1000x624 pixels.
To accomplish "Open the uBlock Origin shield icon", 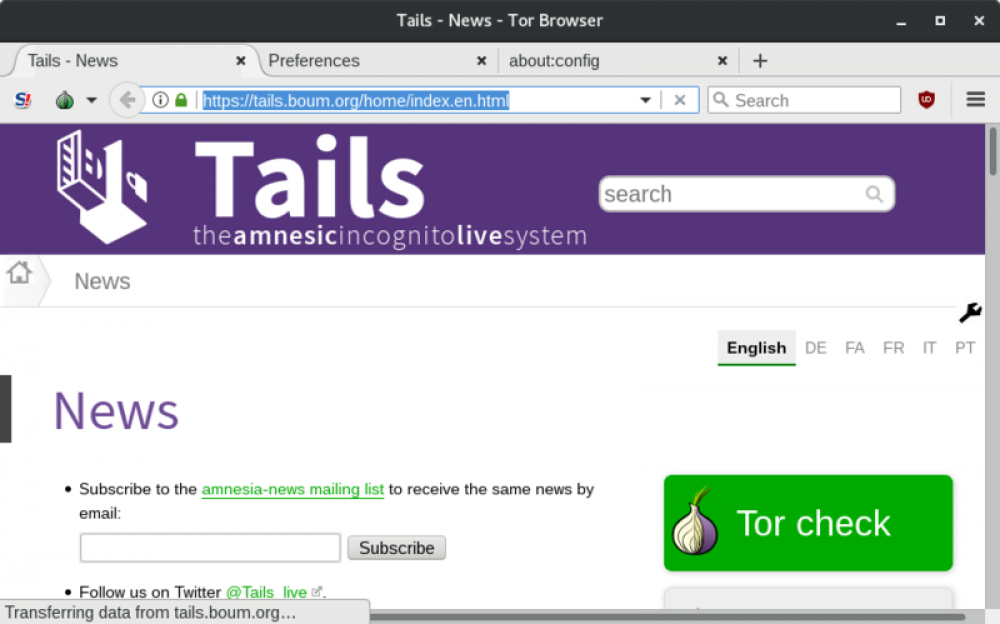I will click(926, 100).
